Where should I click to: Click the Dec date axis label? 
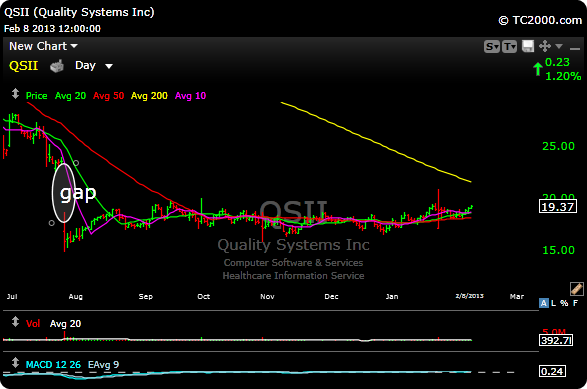coord(331,297)
